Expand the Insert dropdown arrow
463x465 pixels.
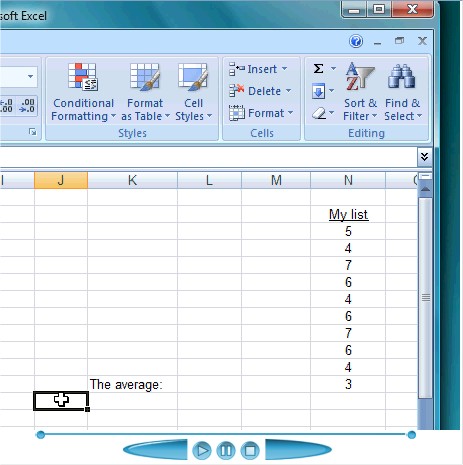pos(284,69)
